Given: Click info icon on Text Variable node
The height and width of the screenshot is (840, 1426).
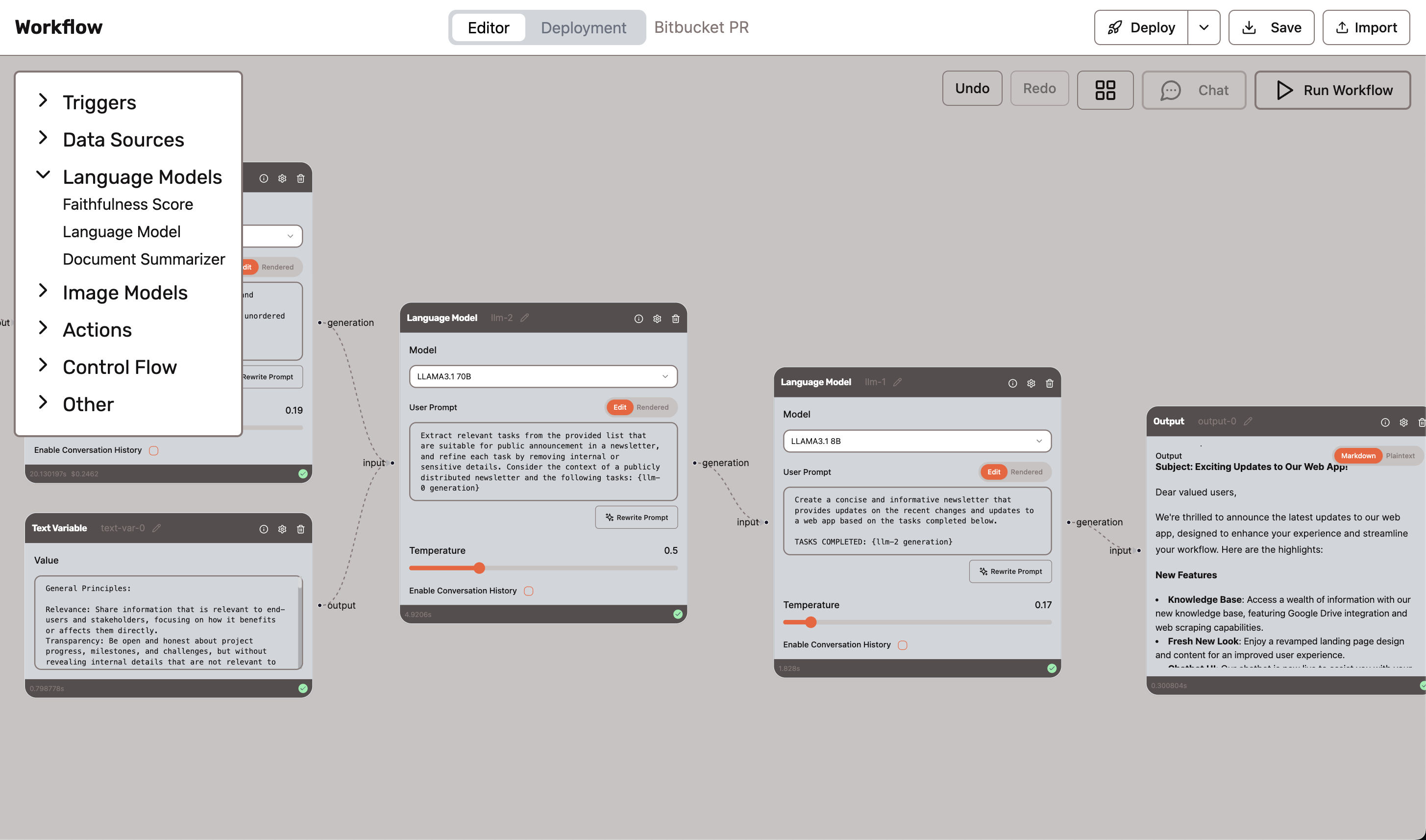Looking at the screenshot, I should (x=264, y=529).
